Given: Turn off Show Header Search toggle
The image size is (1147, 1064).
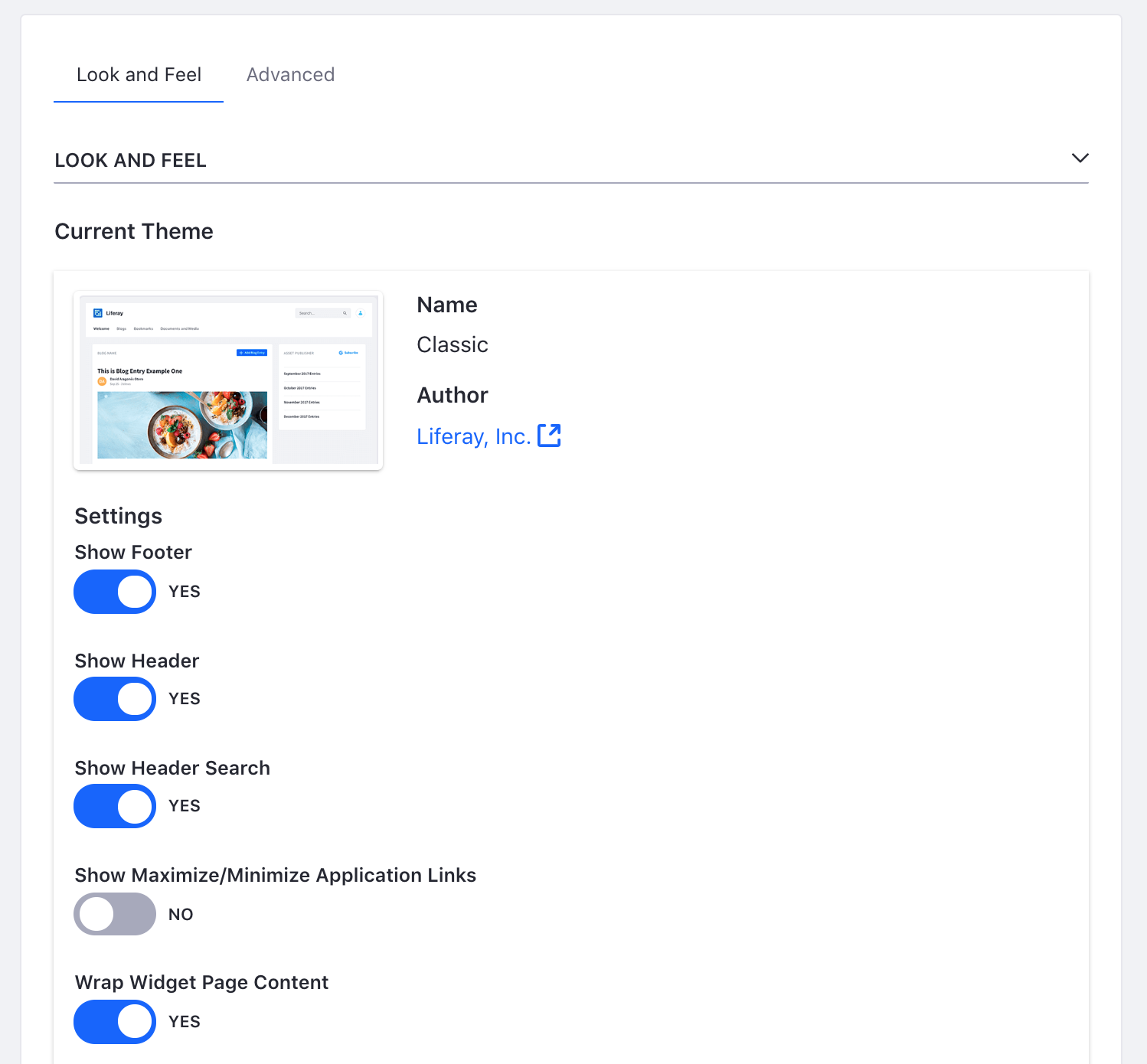Looking at the screenshot, I should pyautogui.click(x=115, y=806).
